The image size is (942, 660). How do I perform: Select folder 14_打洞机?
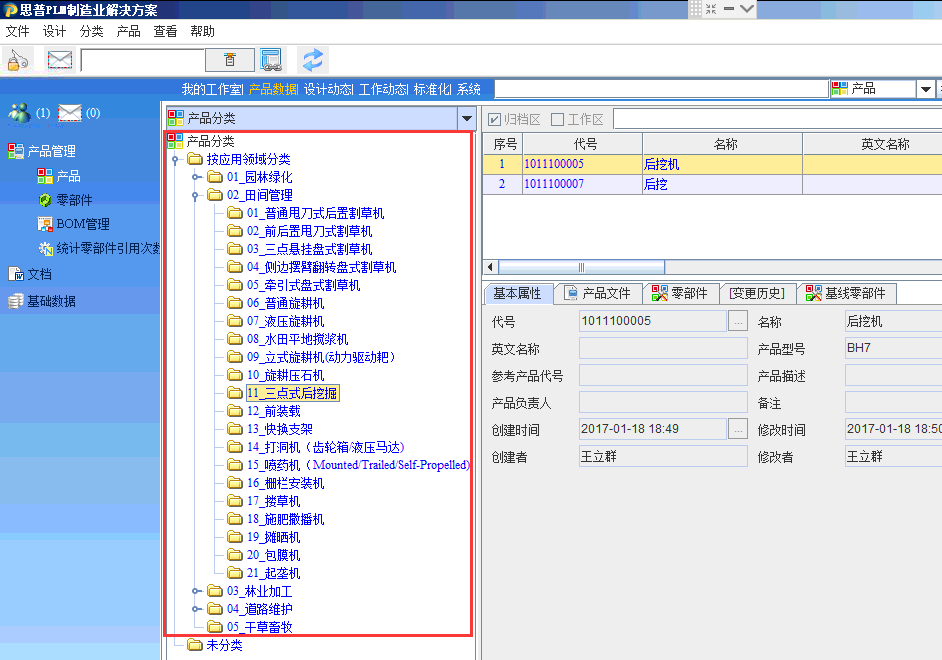(316, 447)
